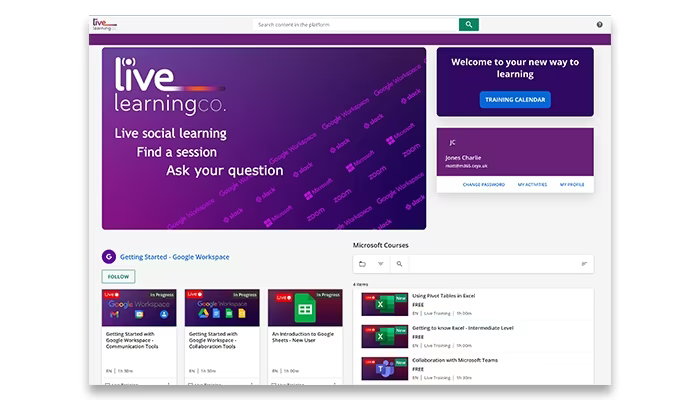Click In Progress label on Google Sheets card
This screenshot has height=400, width=700.
tap(328, 295)
